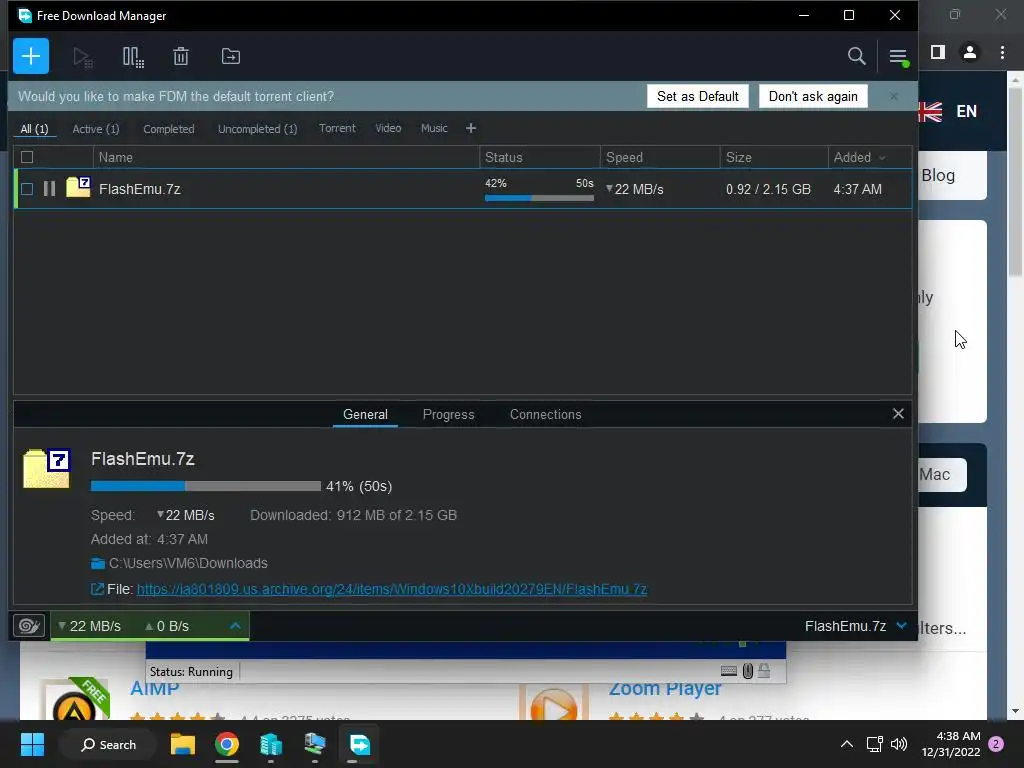
Task: Show the All (1) downloads tab
Action: point(35,129)
